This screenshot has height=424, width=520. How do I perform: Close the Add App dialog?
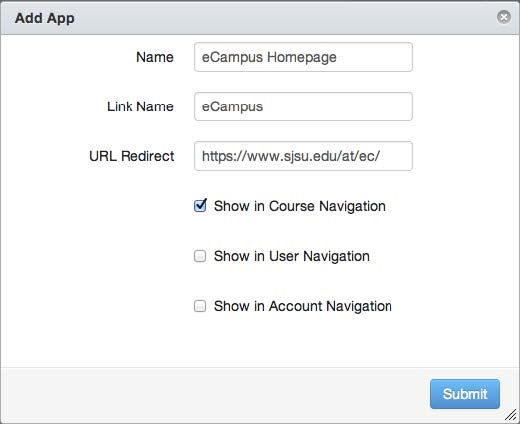pyautogui.click(x=504, y=17)
